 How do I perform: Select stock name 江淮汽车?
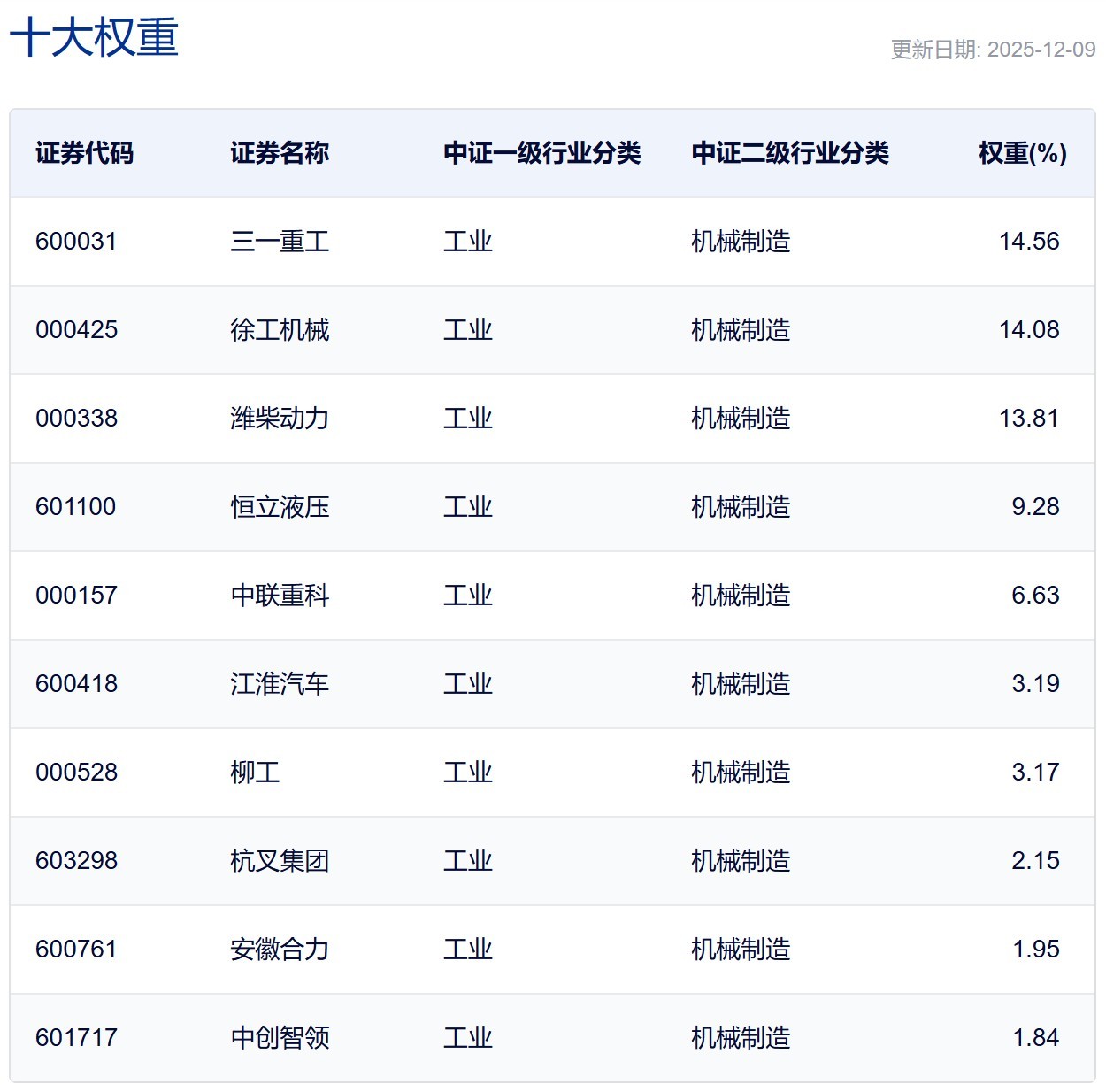pos(280,684)
